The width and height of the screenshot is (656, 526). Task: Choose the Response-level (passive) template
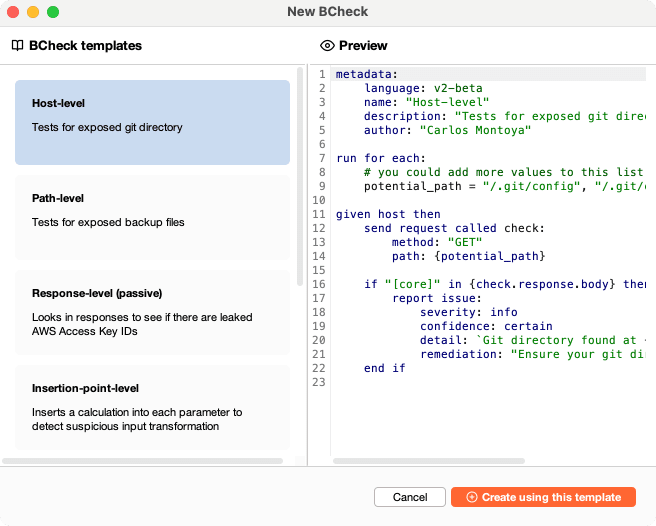coord(152,311)
